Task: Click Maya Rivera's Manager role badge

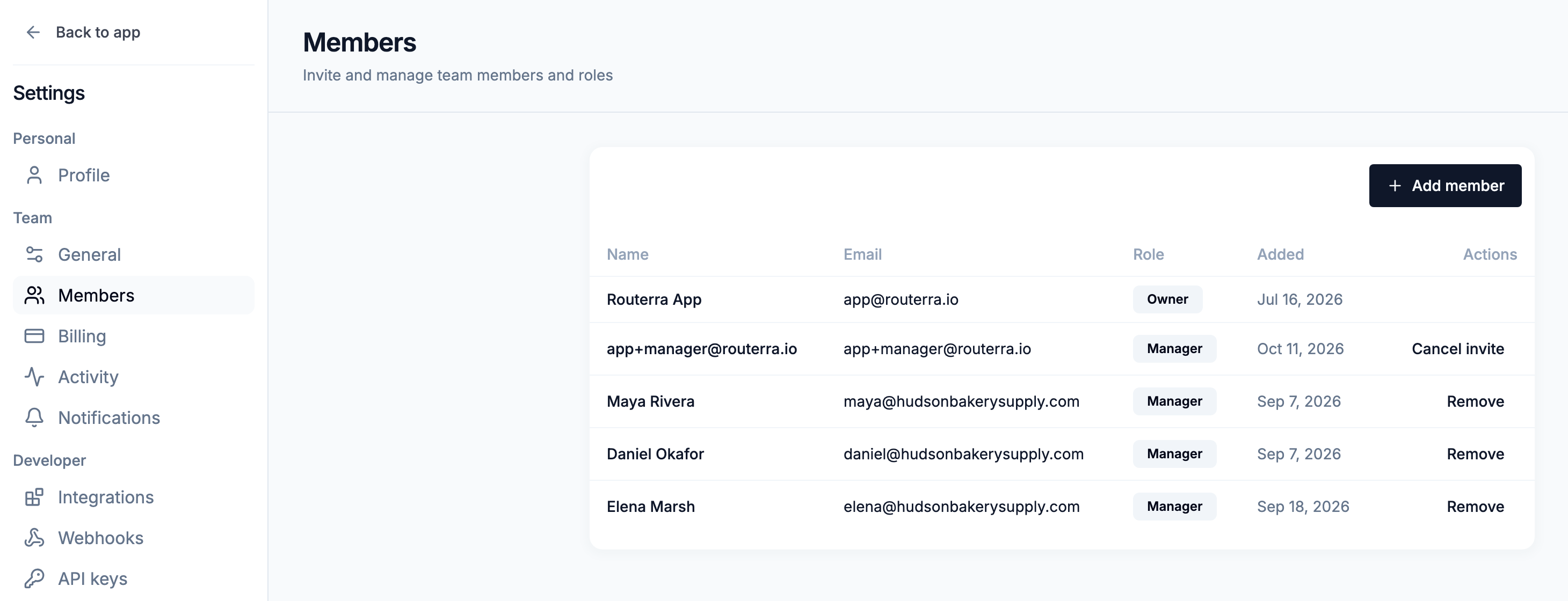Action: coord(1174,401)
